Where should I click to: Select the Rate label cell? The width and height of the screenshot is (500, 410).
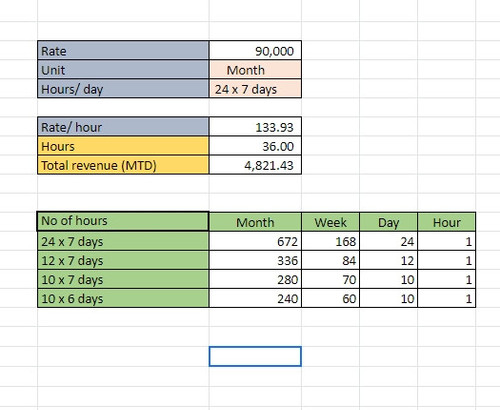click(x=123, y=50)
